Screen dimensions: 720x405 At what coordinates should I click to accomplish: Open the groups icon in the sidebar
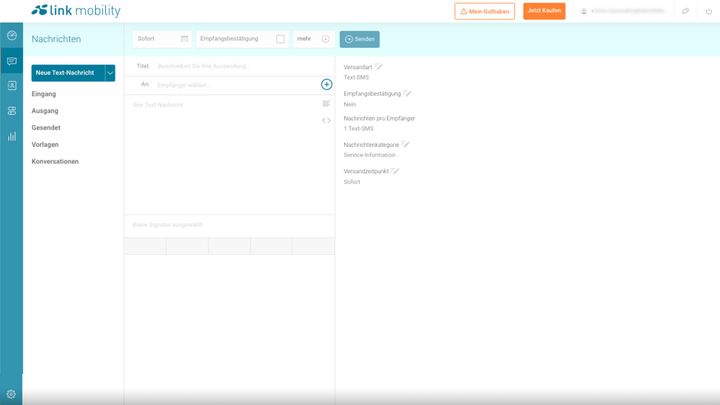(x=12, y=111)
